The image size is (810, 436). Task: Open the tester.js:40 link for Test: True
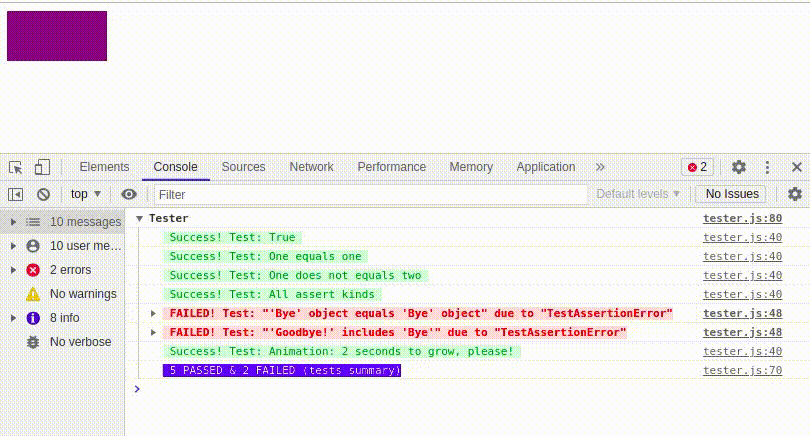[742, 237]
